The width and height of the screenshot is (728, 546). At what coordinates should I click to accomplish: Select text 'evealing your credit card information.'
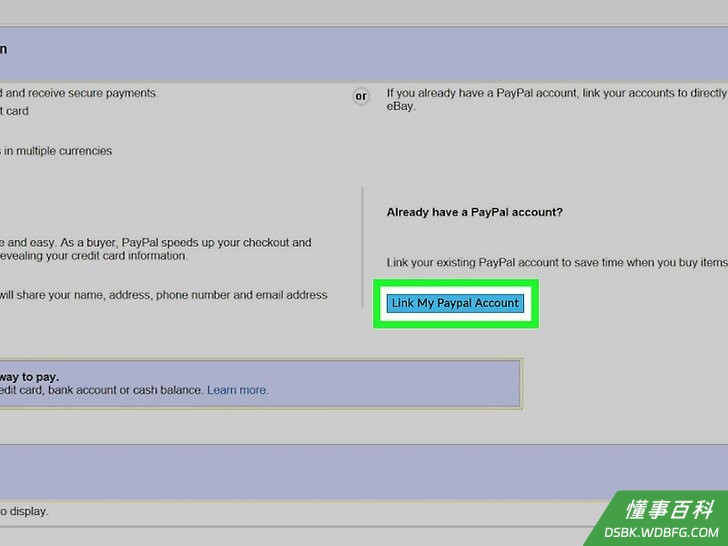(94, 256)
